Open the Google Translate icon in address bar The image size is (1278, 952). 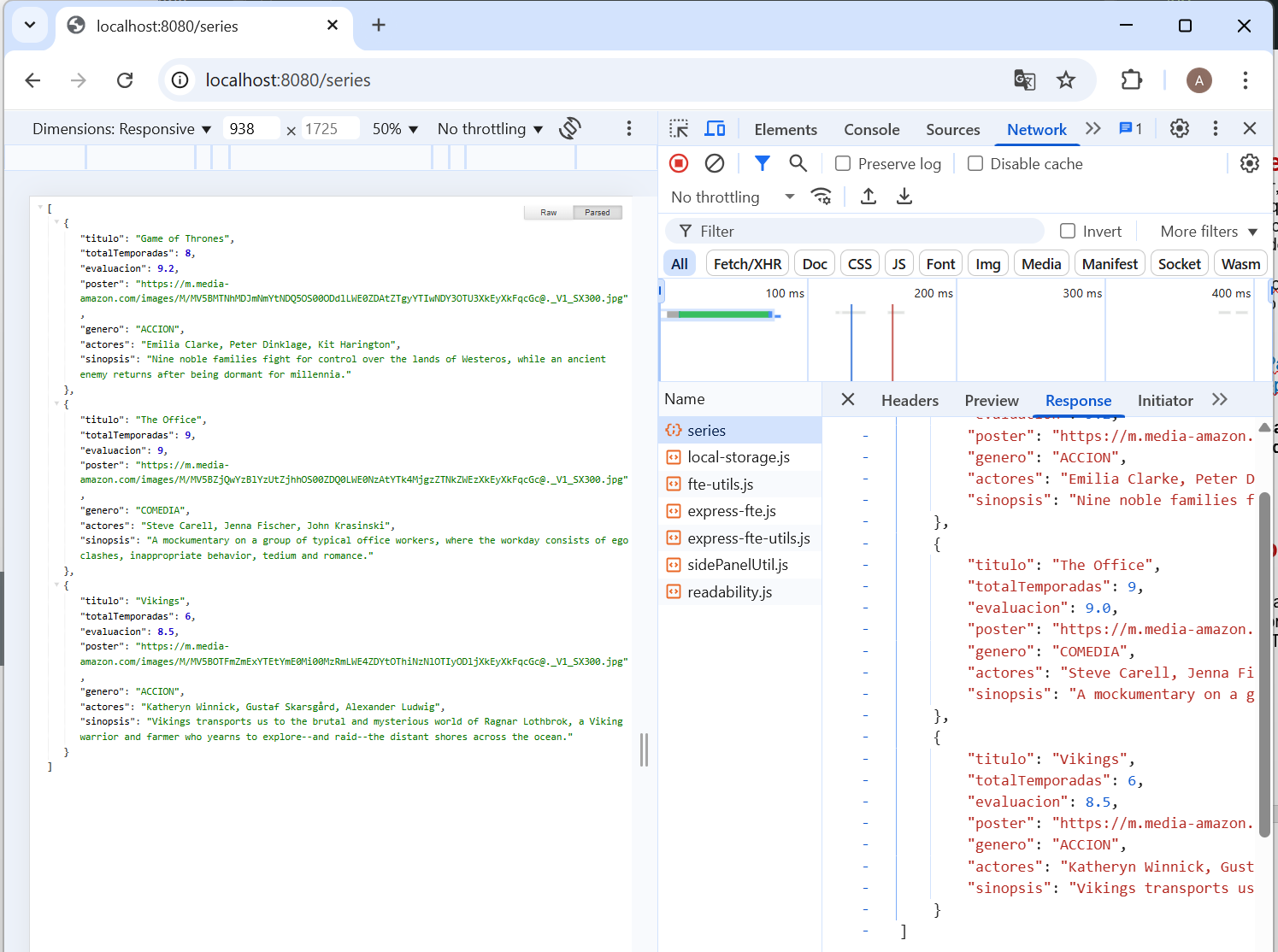[1024, 80]
